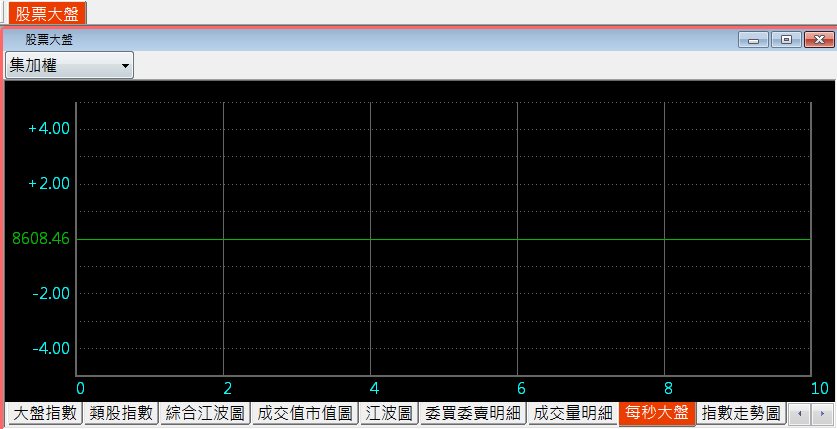Click the green 8608.46 reference price label

coord(41,239)
